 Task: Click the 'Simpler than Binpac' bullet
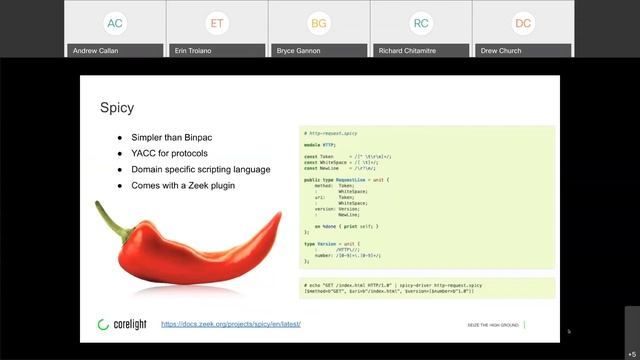click(171, 138)
